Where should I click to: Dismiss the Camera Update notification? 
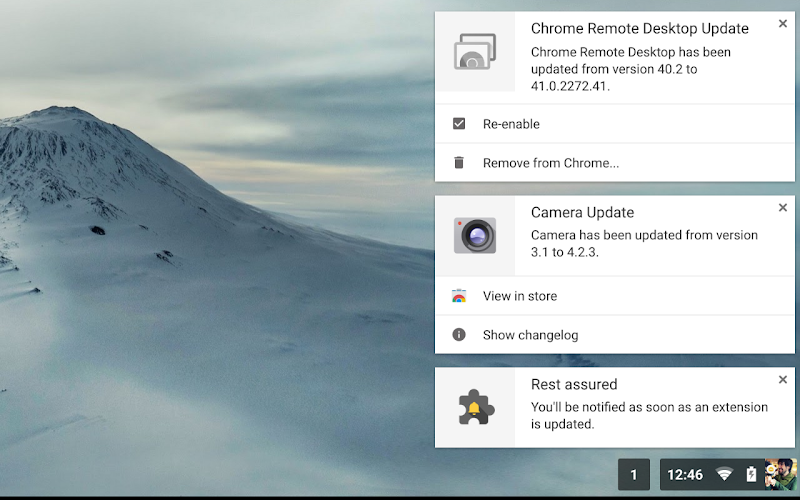[783, 208]
